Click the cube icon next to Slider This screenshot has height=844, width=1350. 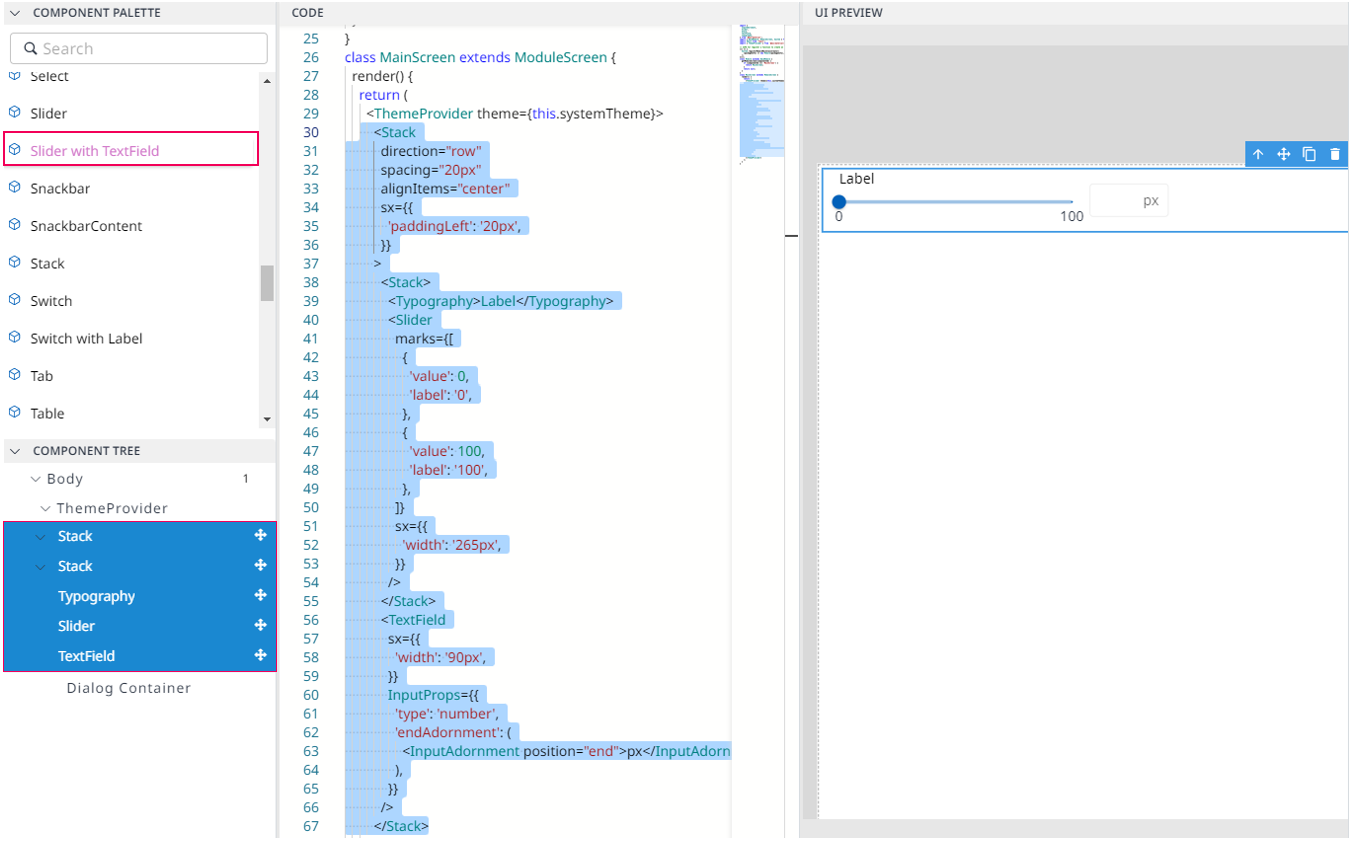[14, 113]
